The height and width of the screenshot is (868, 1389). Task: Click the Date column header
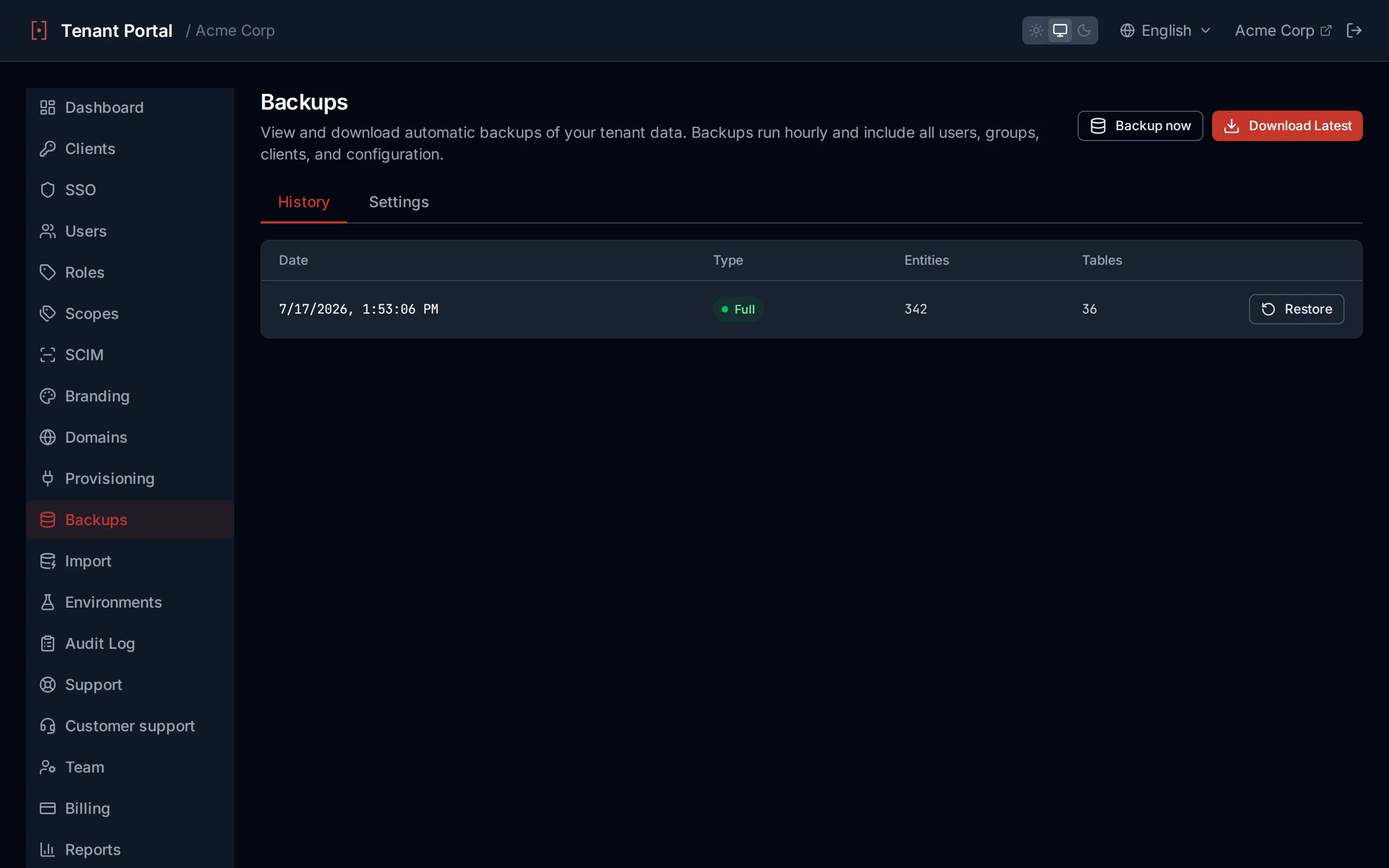(294, 260)
